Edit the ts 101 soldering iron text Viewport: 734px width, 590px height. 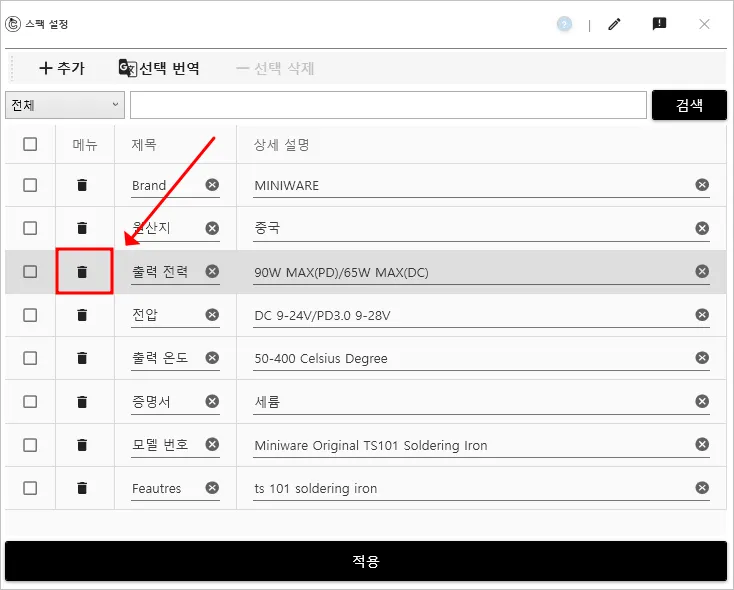pyautogui.click(x=316, y=489)
